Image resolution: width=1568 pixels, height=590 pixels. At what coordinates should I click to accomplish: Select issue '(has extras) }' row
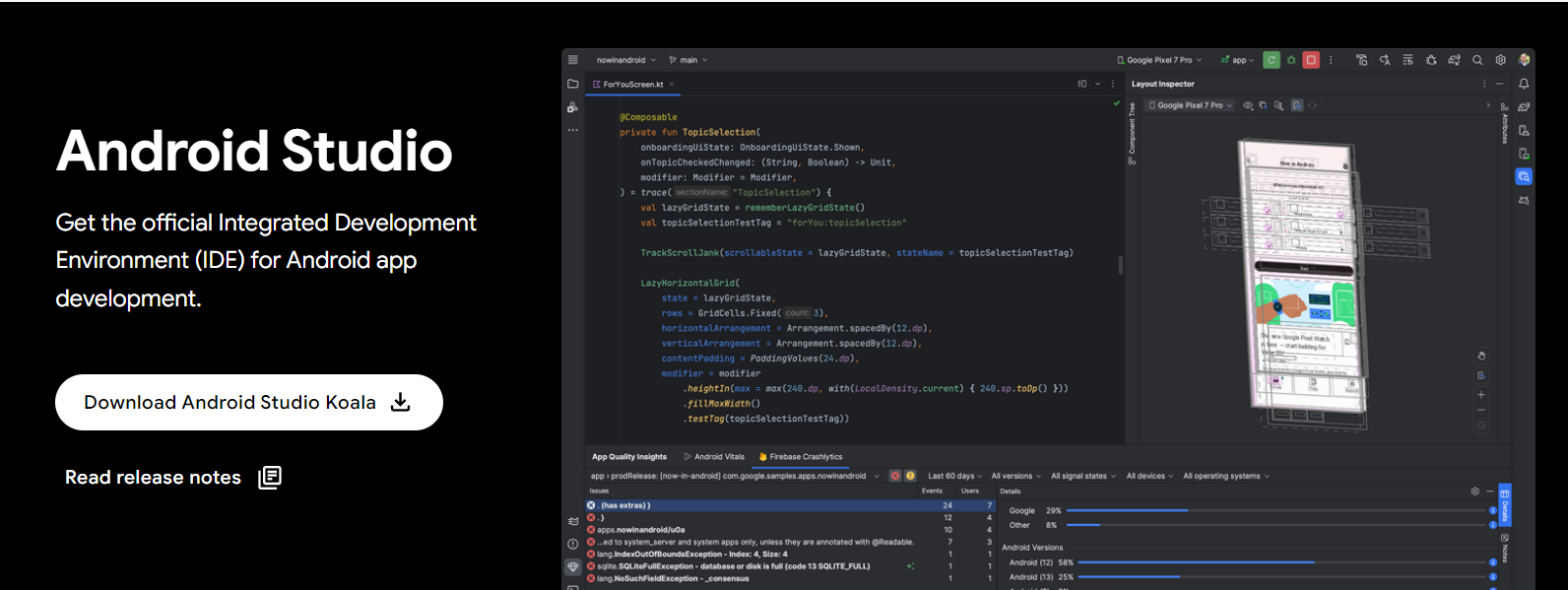(791, 505)
